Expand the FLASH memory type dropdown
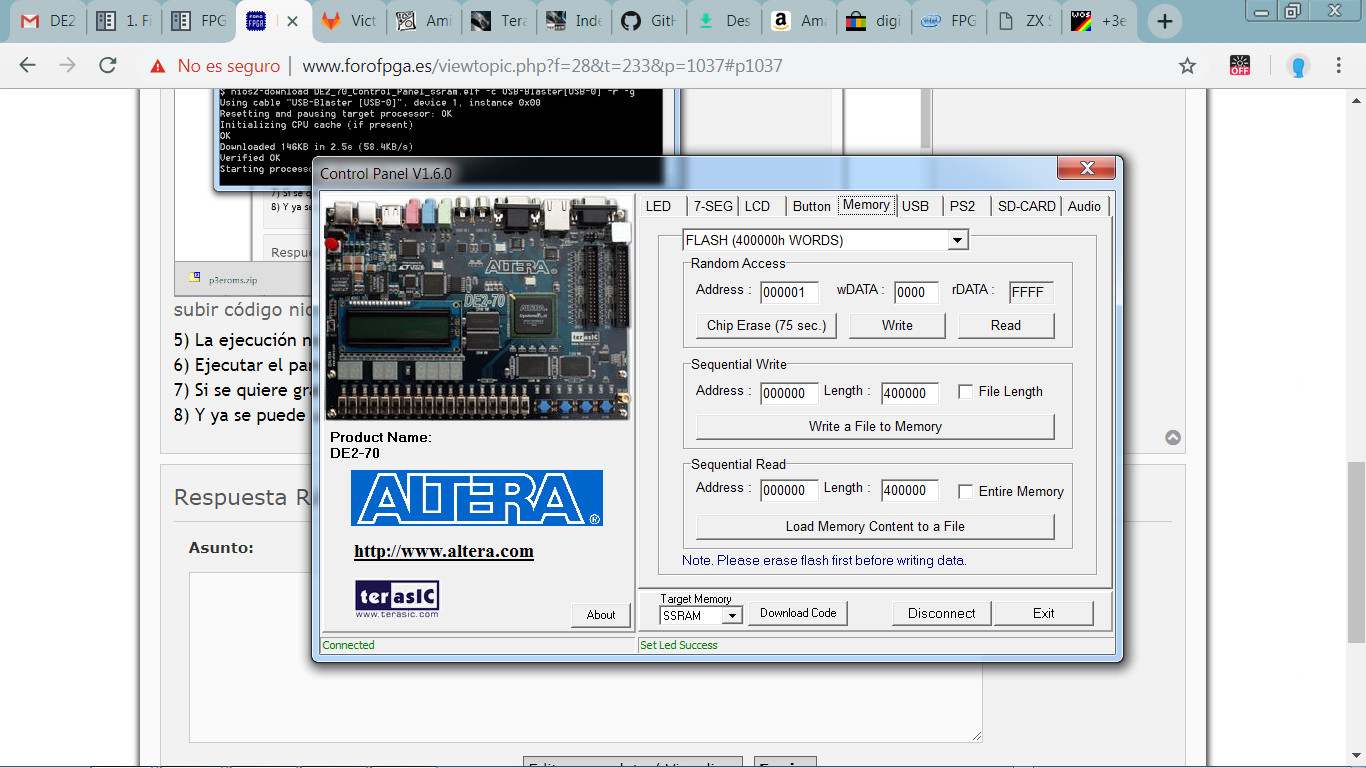The image size is (1366, 768). pos(957,240)
